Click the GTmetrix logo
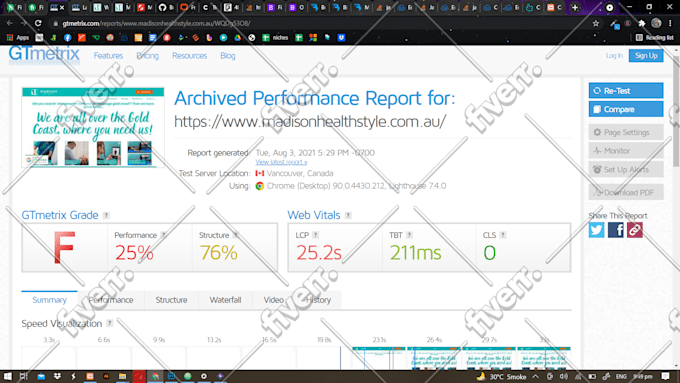This screenshot has width=680, height=383. pos(44,54)
